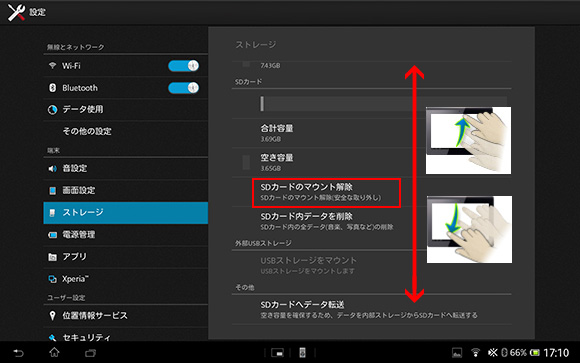Image resolution: width=580 pixels, height=363 pixels.
Task: Open 画面設定 display settings
Action: (125, 191)
